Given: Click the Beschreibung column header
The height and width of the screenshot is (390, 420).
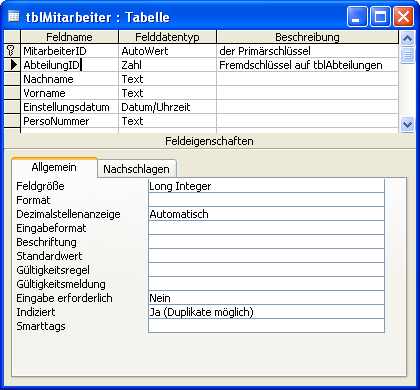Looking at the screenshot, I should point(307,37).
